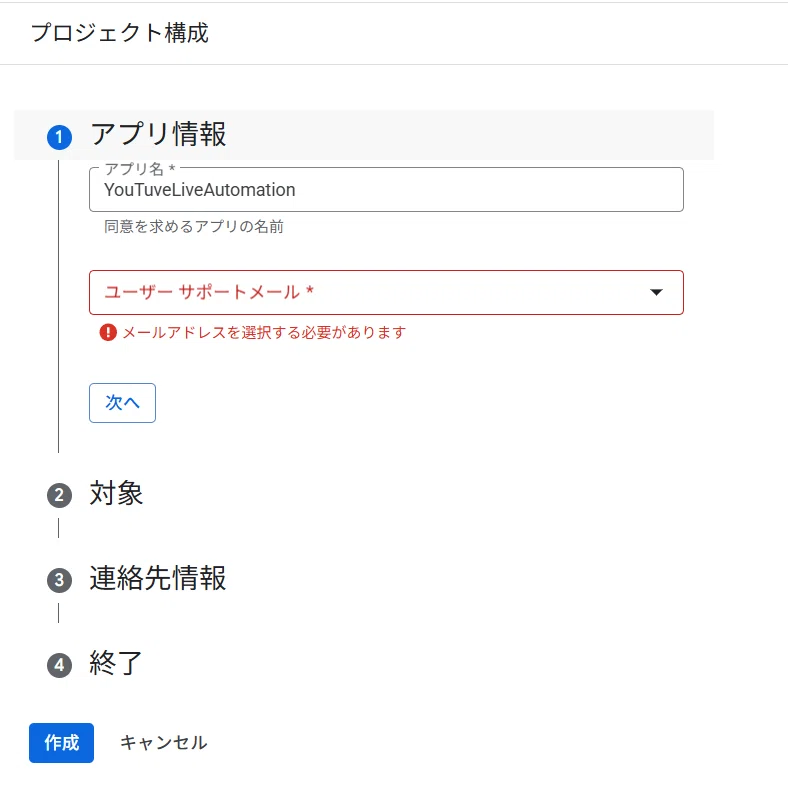Expand the アプリ情報 step header
This screenshot has height=810, width=788.
pyautogui.click(x=364, y=135)
